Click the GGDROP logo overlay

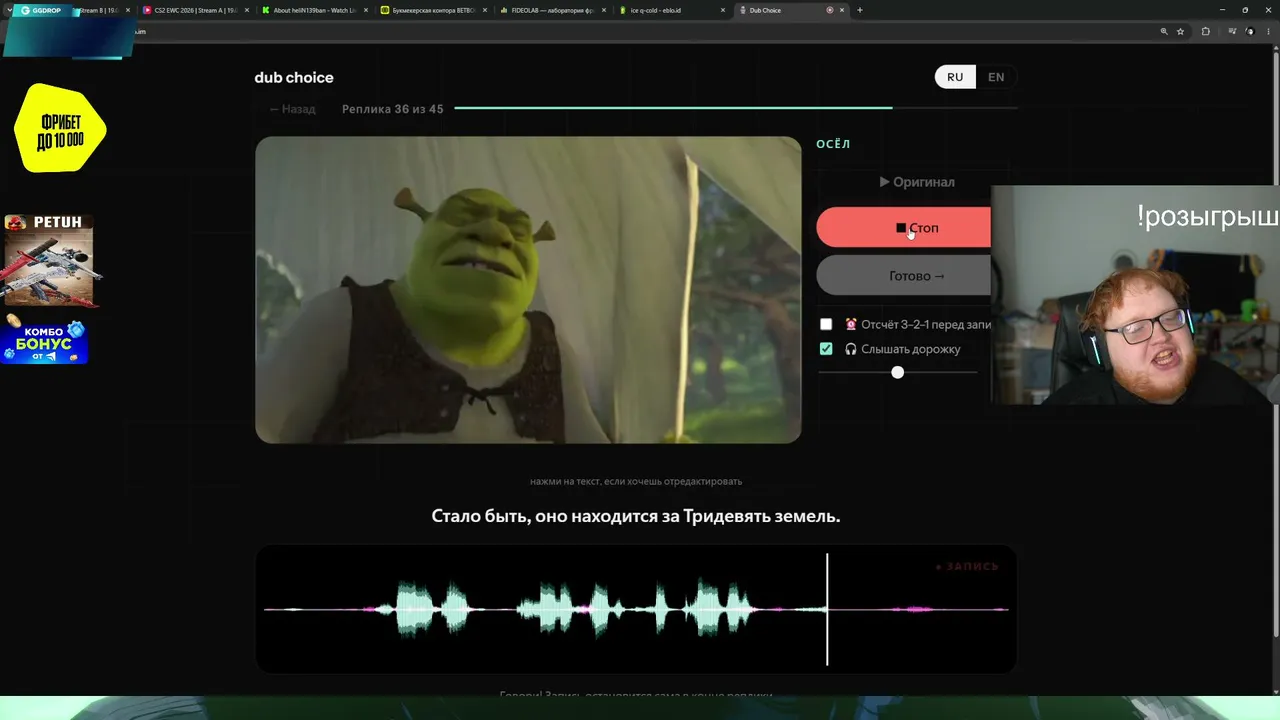40,10
